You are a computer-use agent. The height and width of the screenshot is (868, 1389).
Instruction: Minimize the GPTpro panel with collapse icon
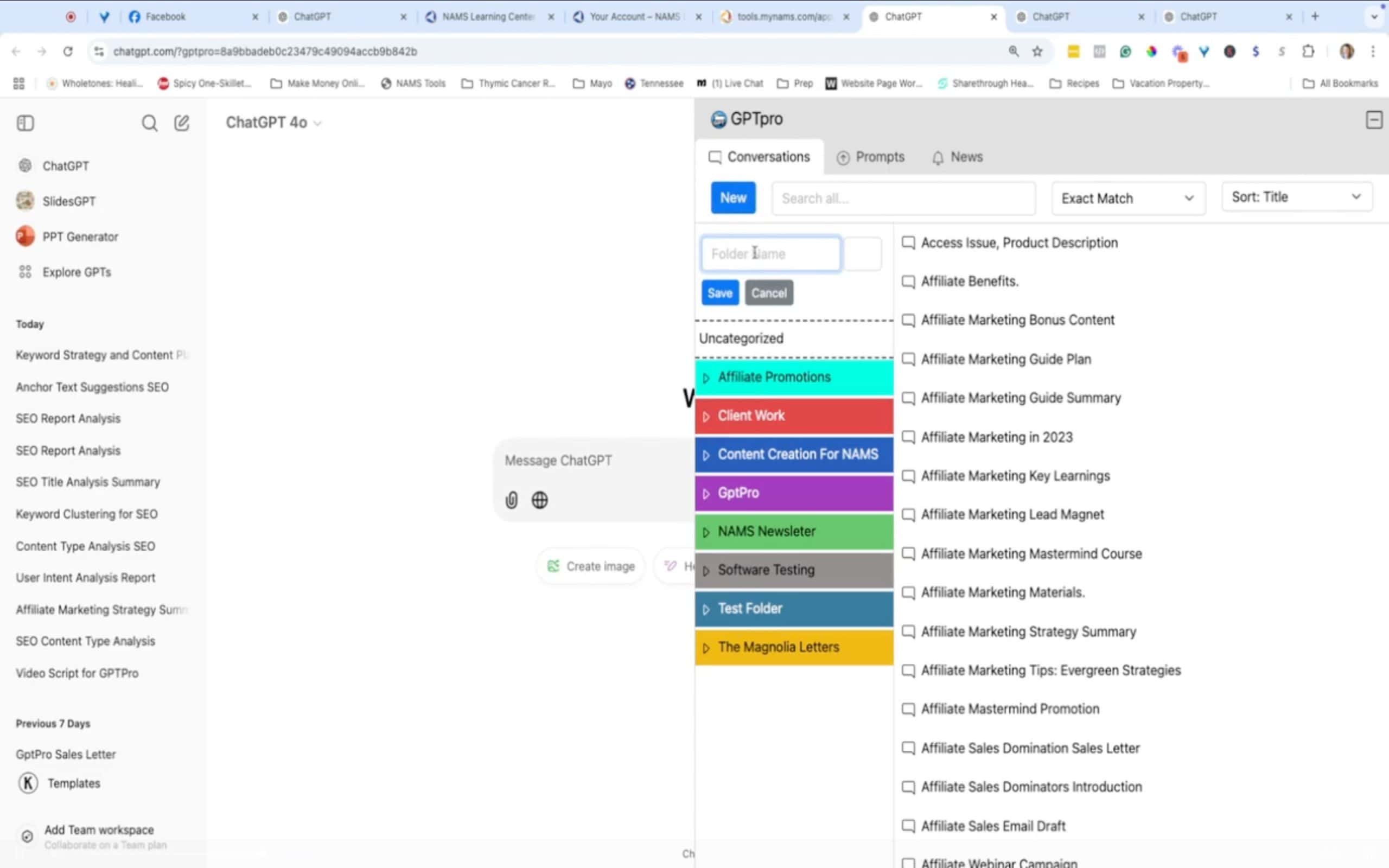coord(1373,120)
